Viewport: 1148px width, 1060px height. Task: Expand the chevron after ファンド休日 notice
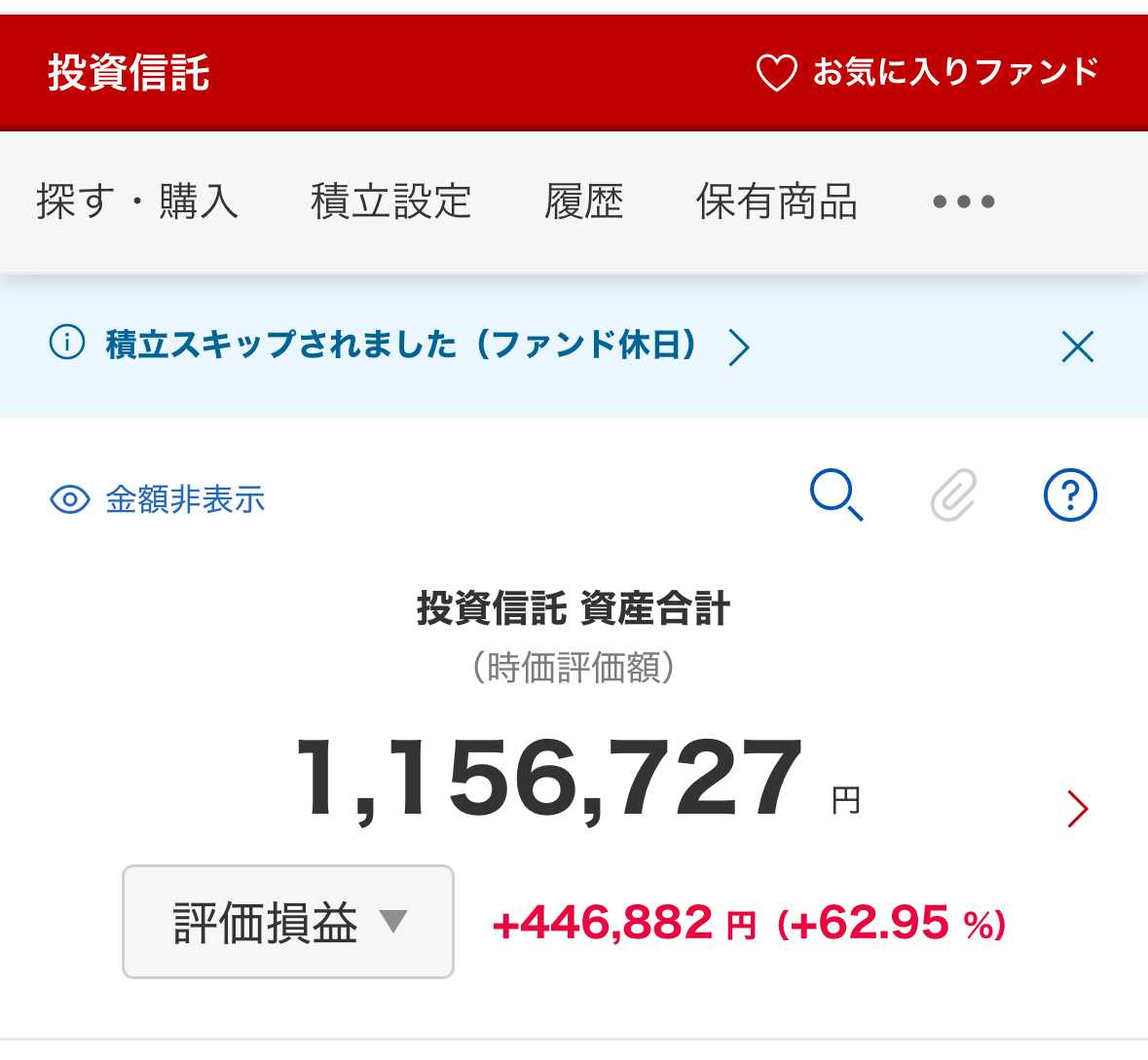[x=739, y=347]
